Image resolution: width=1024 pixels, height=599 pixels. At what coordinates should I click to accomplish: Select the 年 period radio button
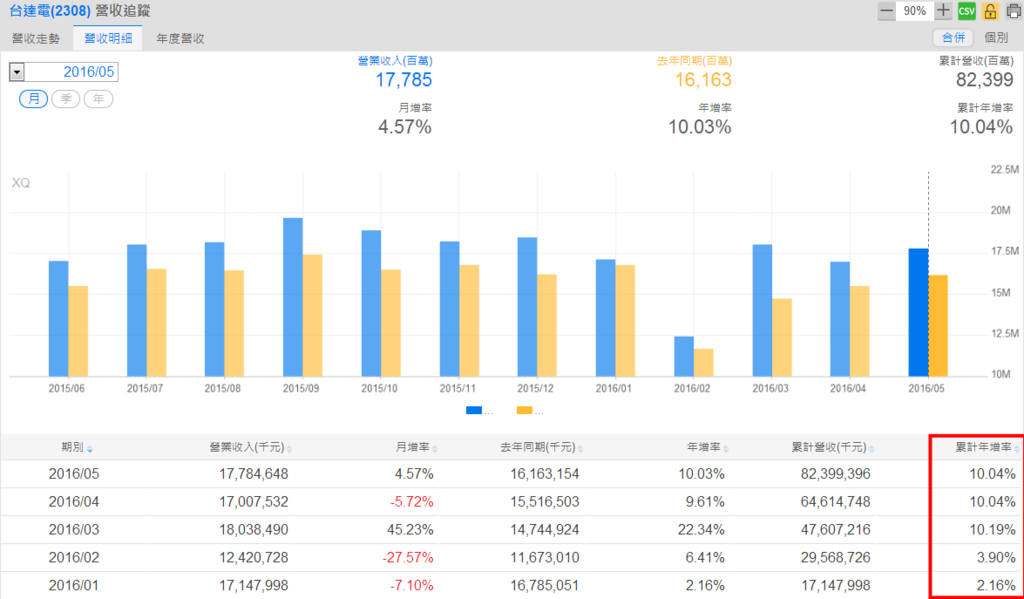tap(98, 99)
